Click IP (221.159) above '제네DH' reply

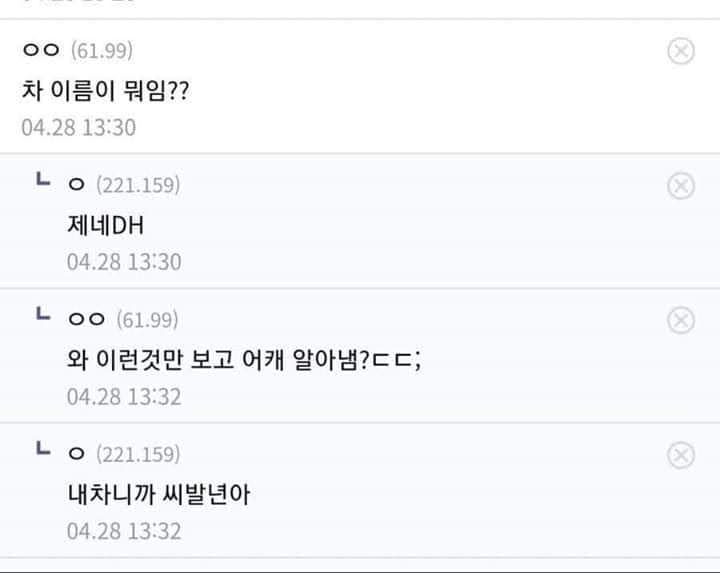pyautogui.click(x=138, y=186)
